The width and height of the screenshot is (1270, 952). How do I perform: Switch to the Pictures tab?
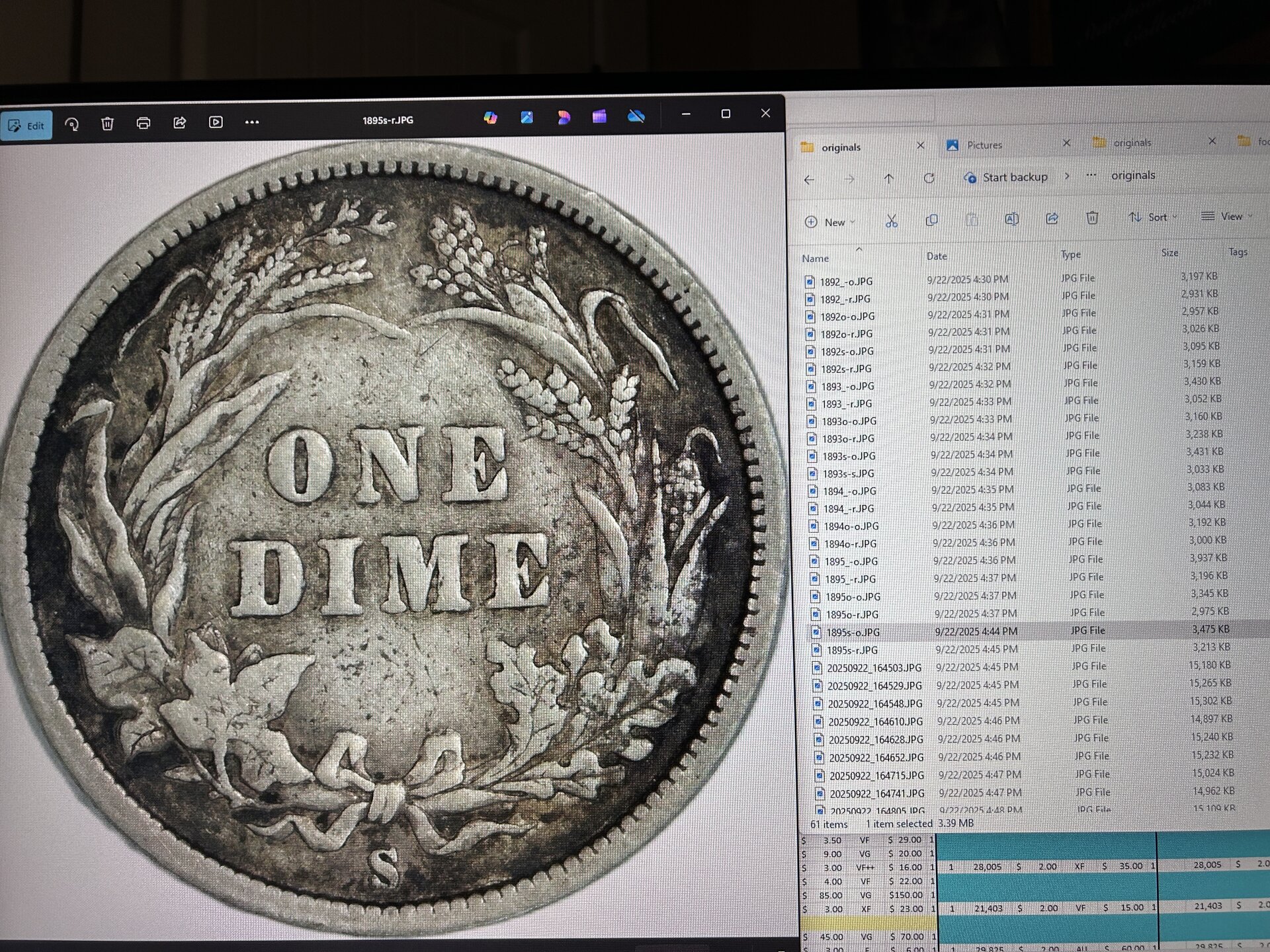984,145
